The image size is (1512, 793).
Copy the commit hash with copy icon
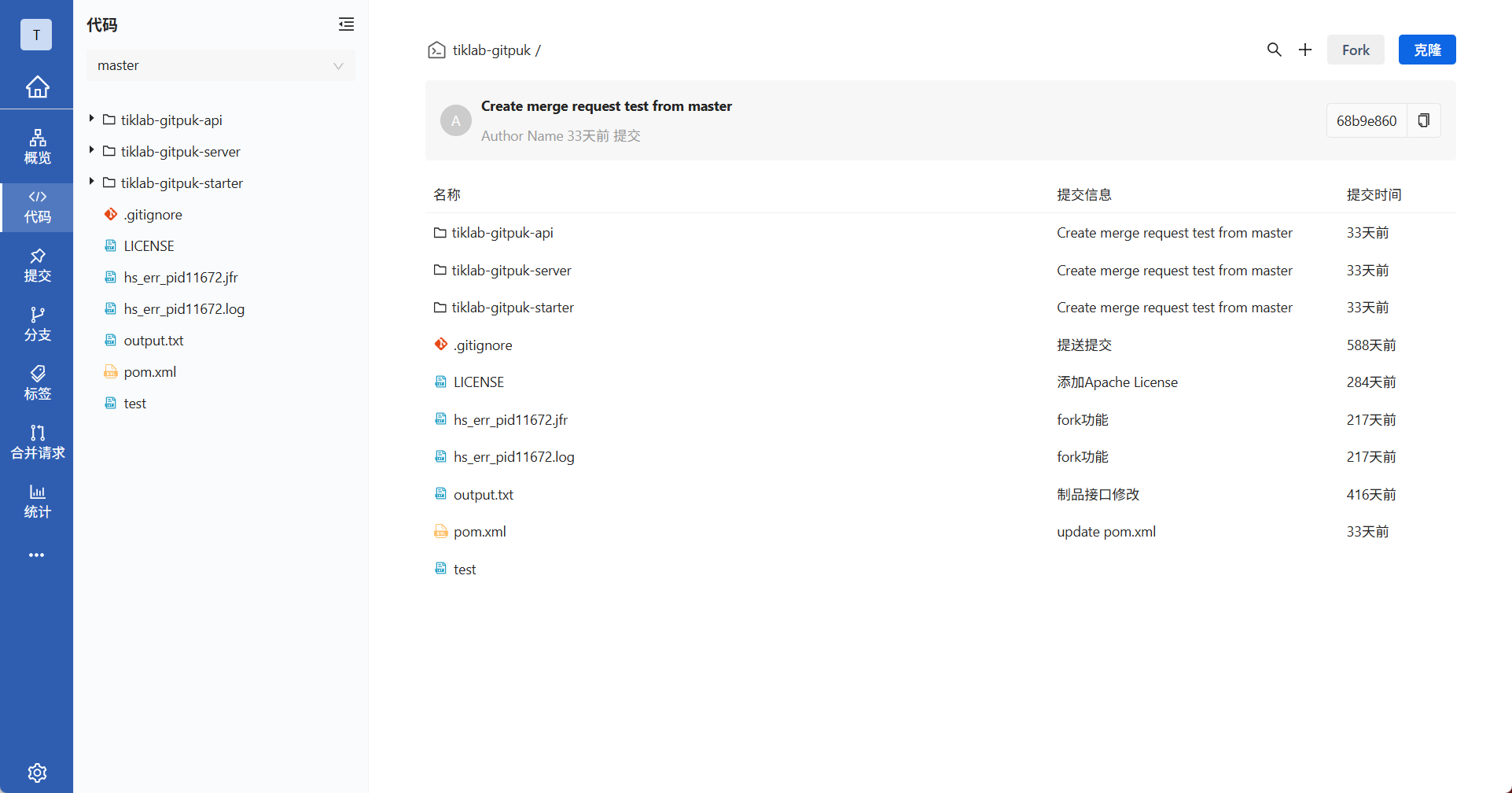1424,120
